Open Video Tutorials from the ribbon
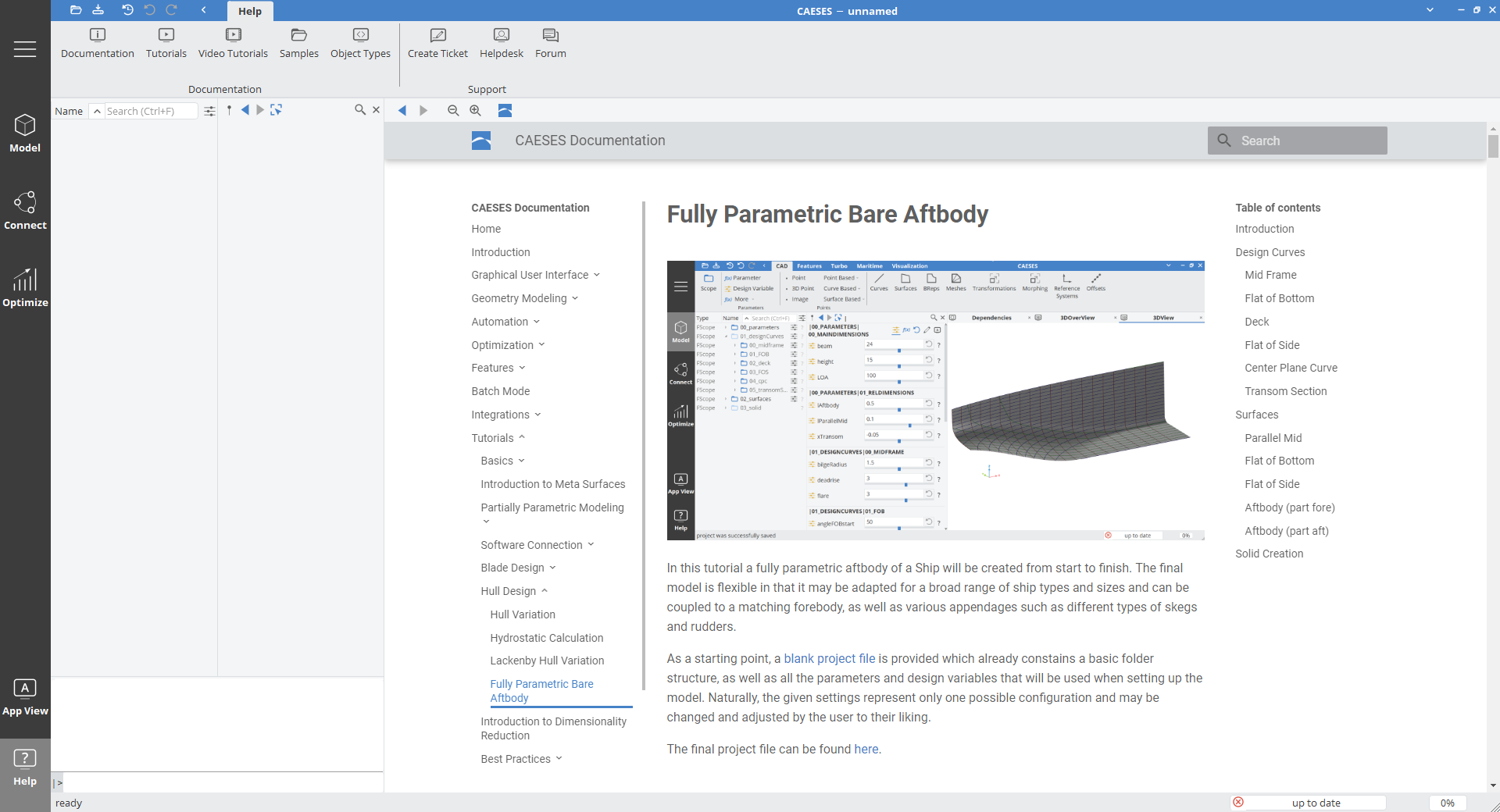Screen dimensions: 1500x812 (x=233, y=43)
